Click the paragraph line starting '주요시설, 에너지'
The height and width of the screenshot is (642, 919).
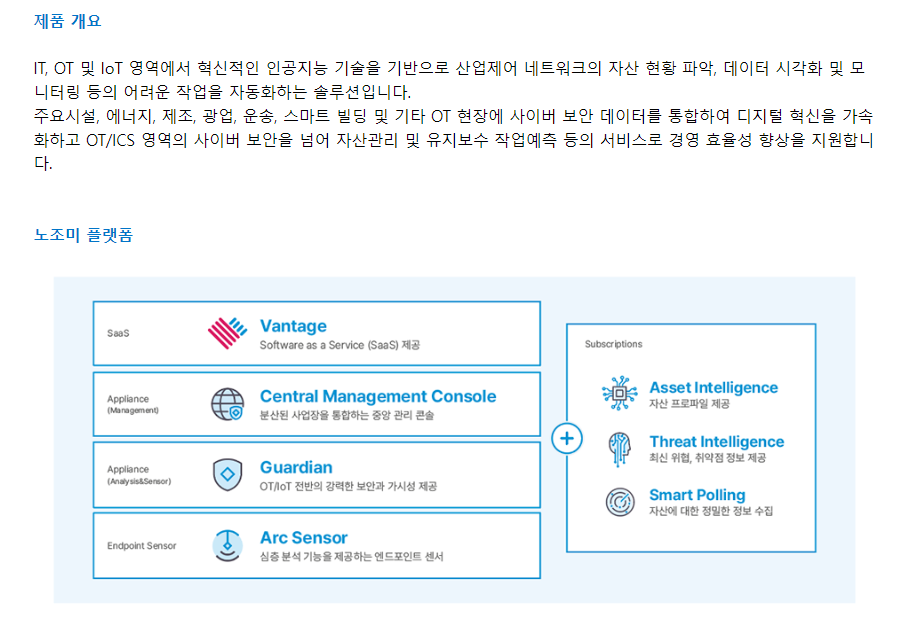coord(453,116)
